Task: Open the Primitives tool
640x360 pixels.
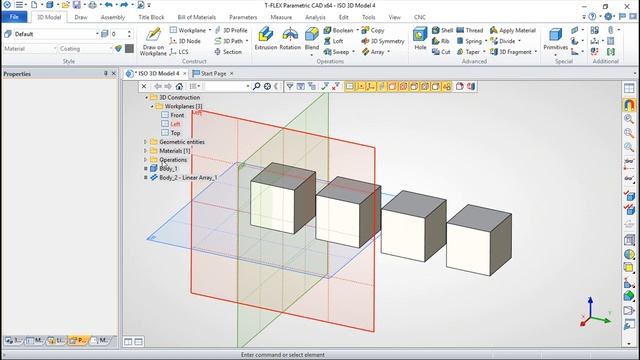Action: [x=556, y=40]
